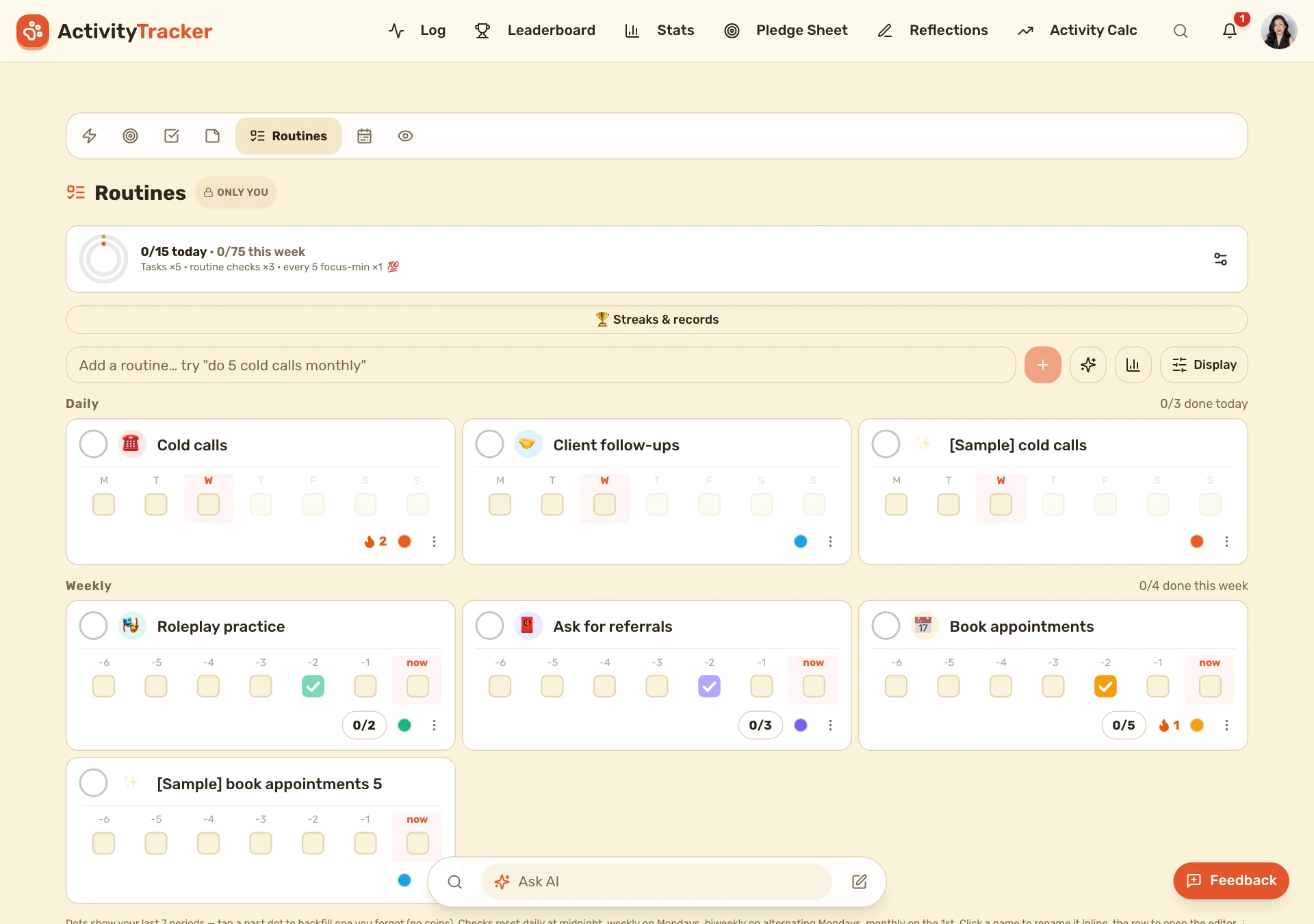Click the Add a routine input field
This screenshot has width=1314, height=924.
(x=541, y=365)
